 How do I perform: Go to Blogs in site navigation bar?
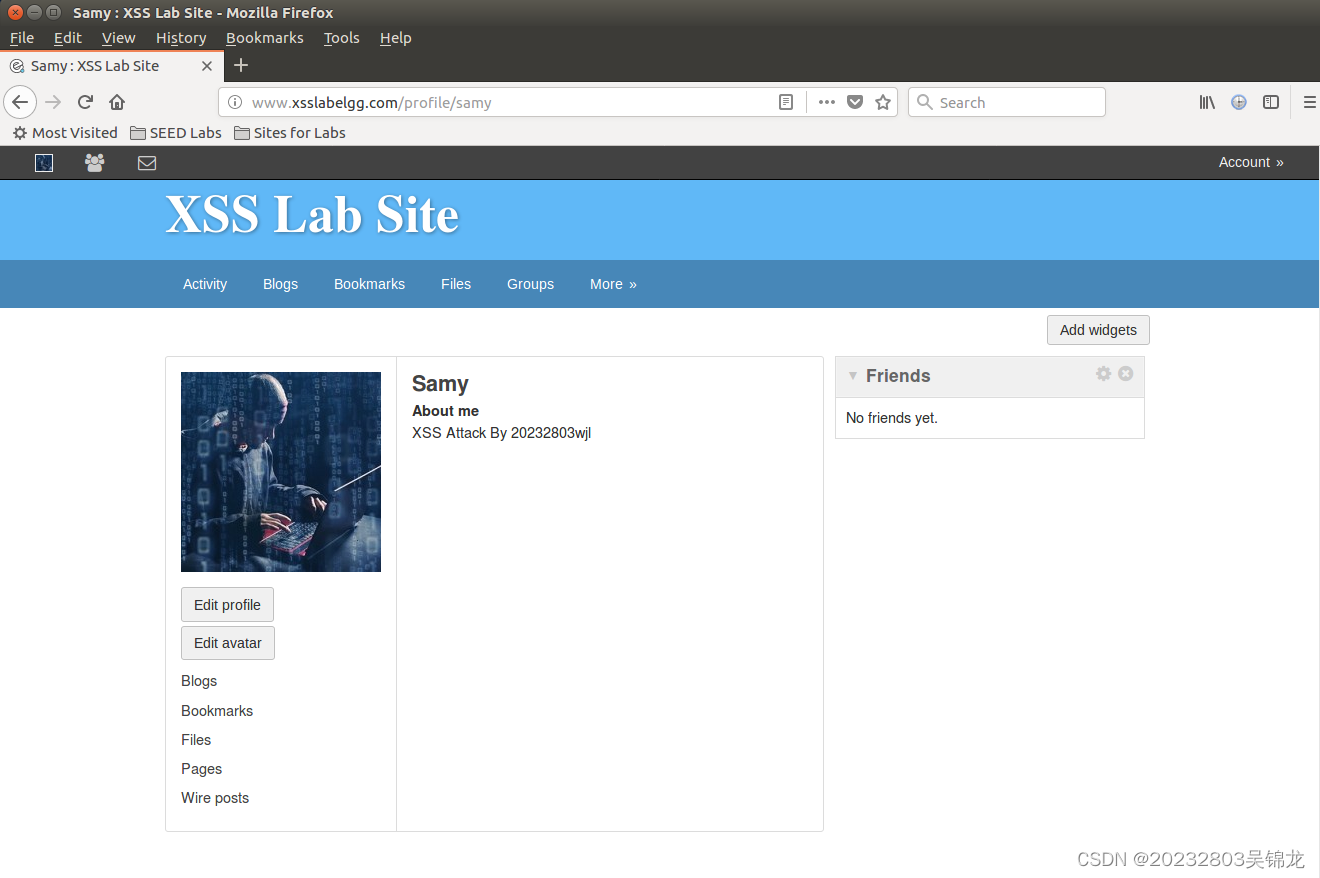coord(280,284)
